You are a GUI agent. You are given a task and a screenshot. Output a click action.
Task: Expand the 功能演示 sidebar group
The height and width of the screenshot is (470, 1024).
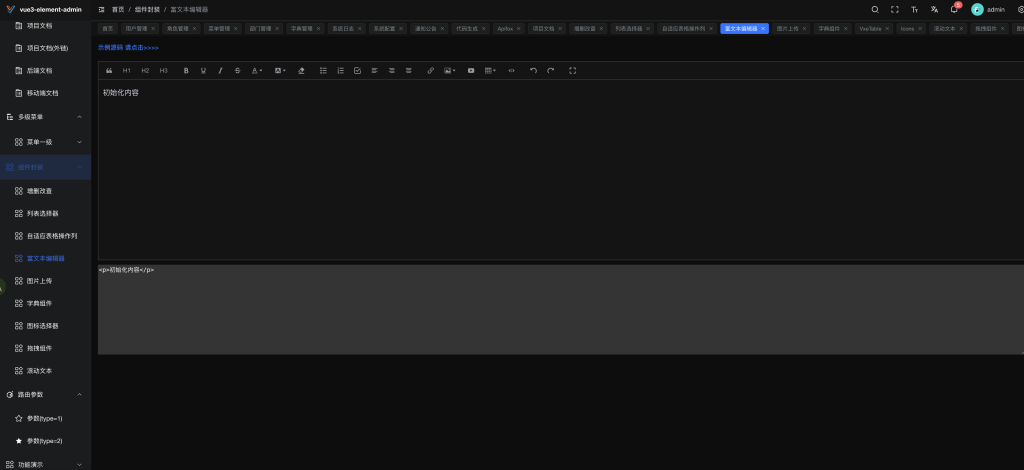45,465
